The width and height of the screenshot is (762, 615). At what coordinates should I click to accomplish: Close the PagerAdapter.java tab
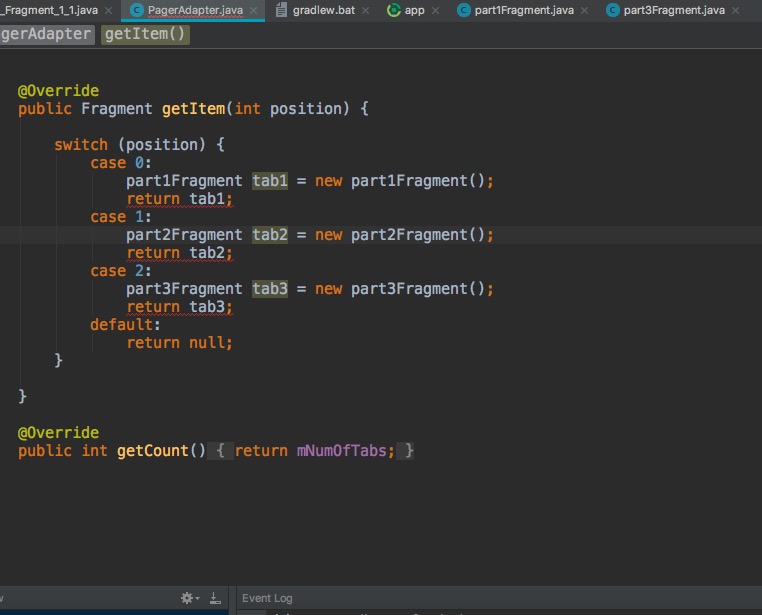(x=253, y=10)
